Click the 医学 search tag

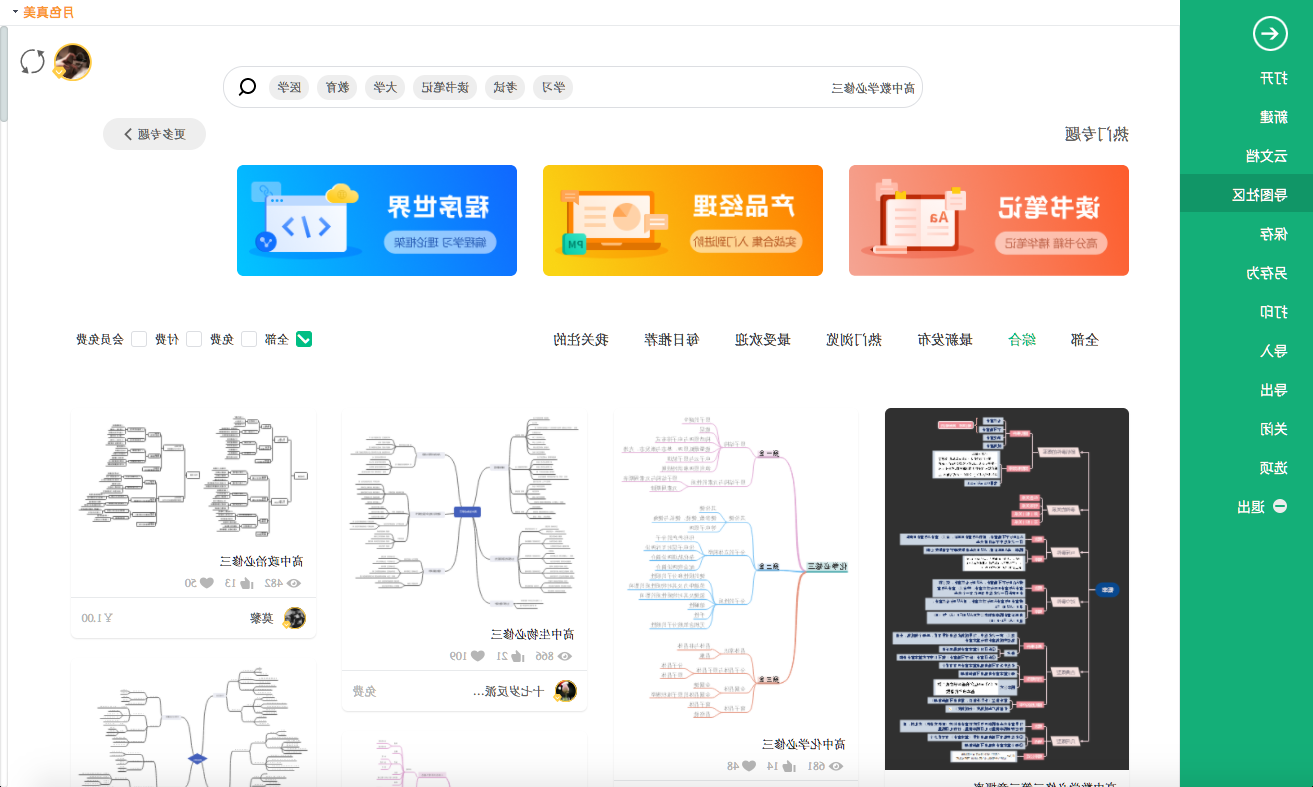[289, 88]
